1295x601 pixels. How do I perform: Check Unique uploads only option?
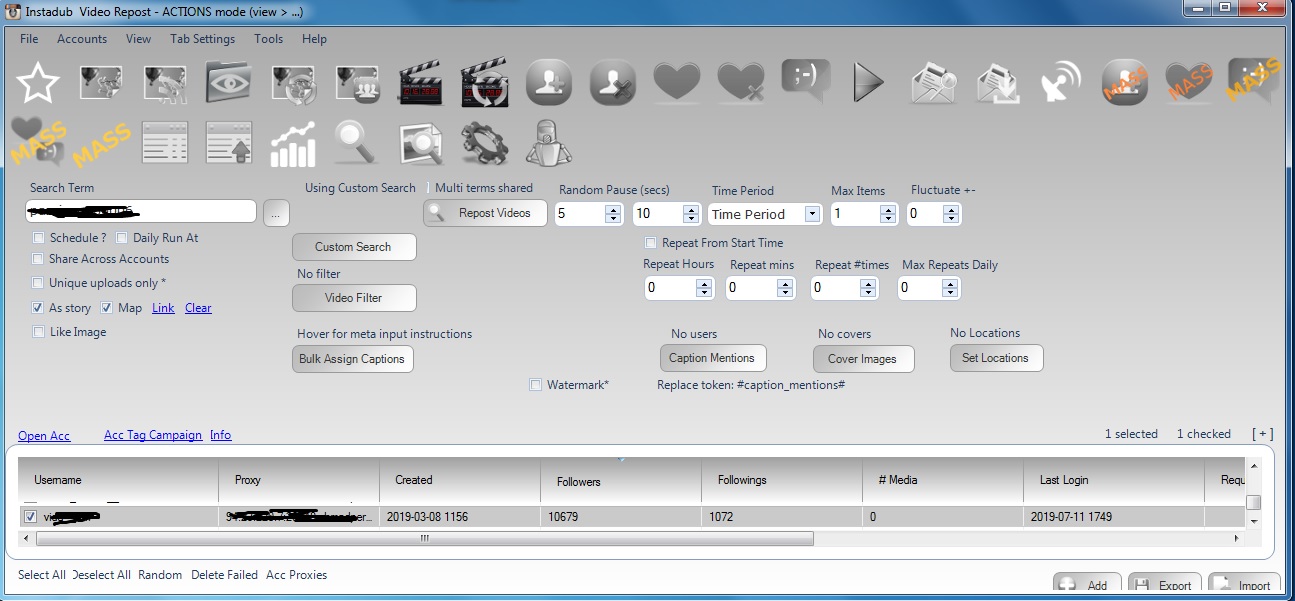click(x=38, y=283)
